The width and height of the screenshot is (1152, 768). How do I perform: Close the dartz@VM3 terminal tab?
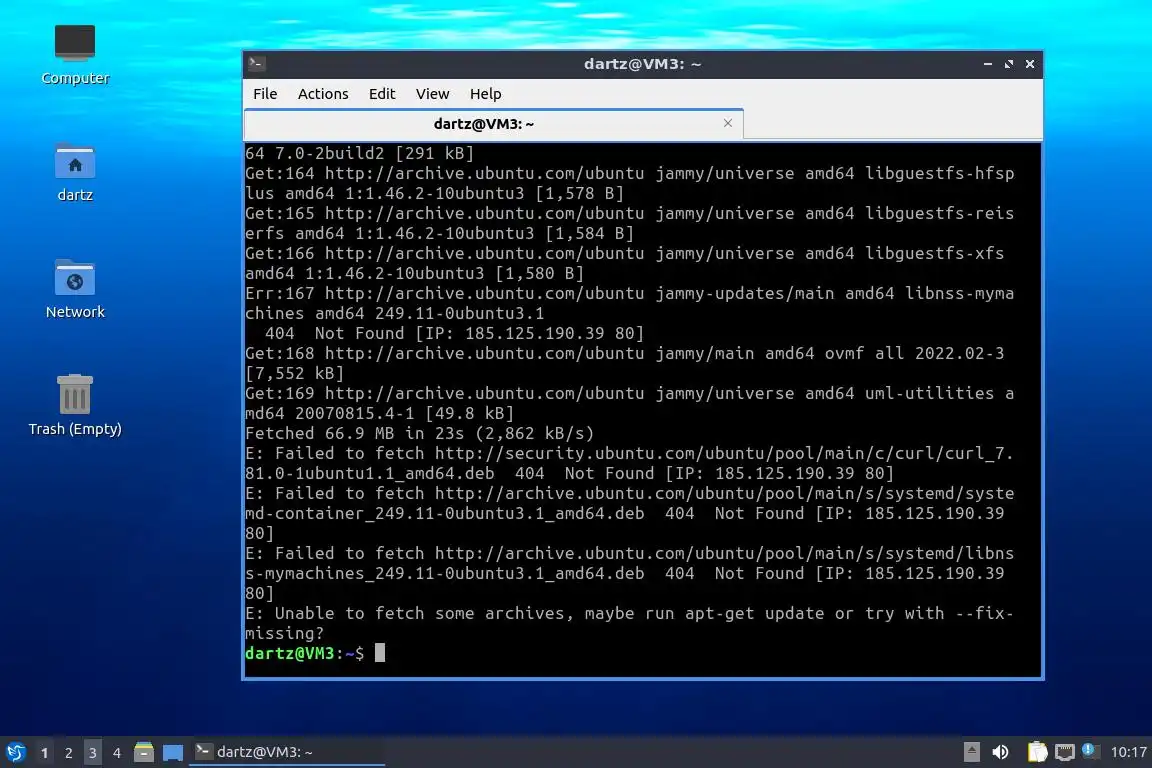point(727,123)
